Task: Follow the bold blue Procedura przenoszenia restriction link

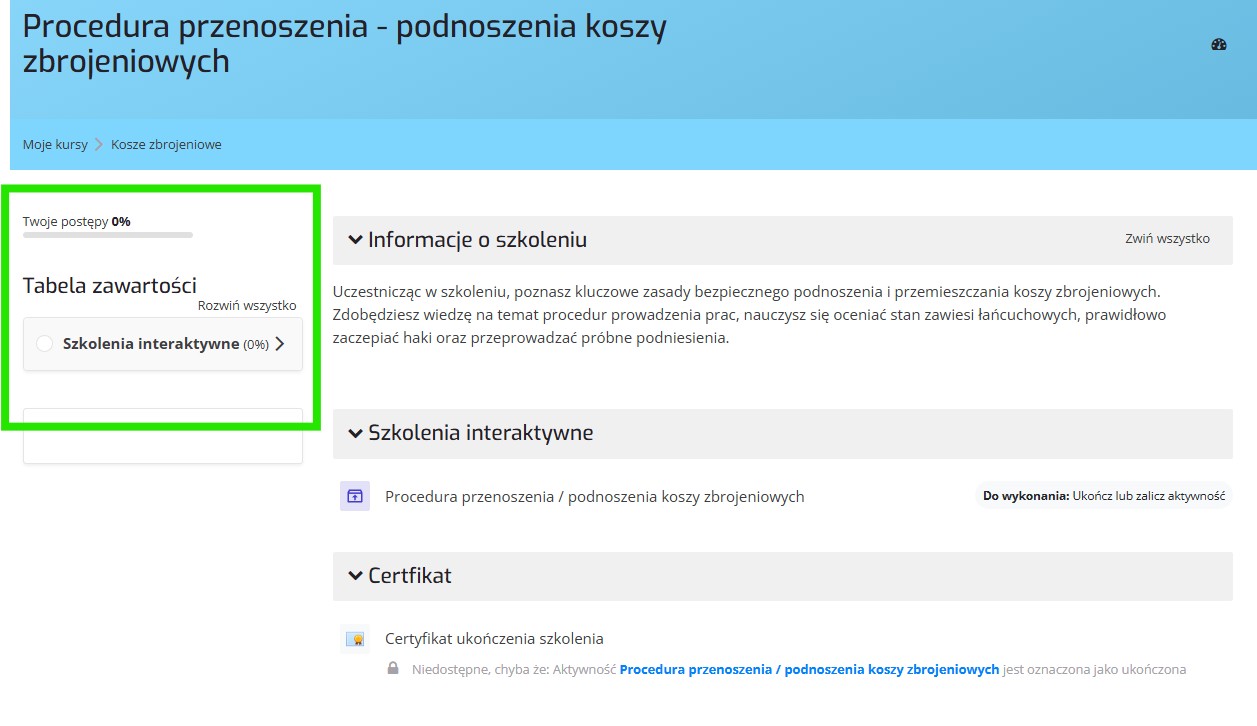Action: 809,669
